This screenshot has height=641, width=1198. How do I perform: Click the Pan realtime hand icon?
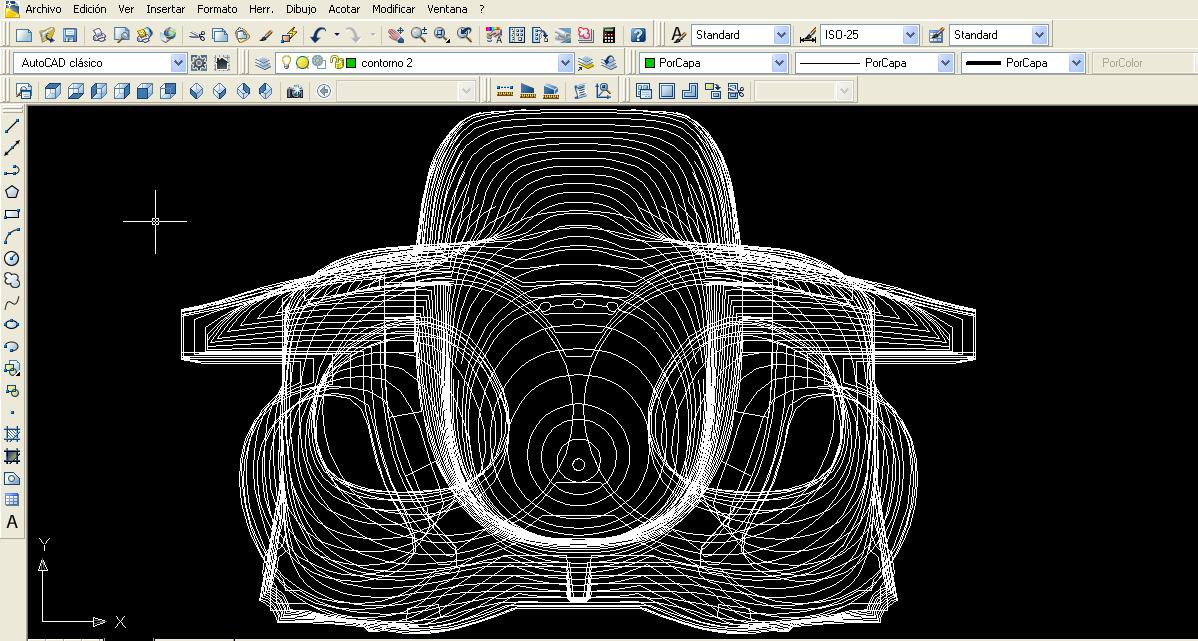click(396, 35)
